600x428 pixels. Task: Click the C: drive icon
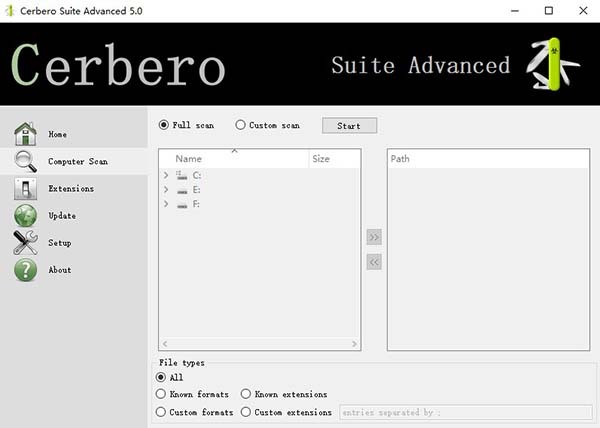click(182, 176)
